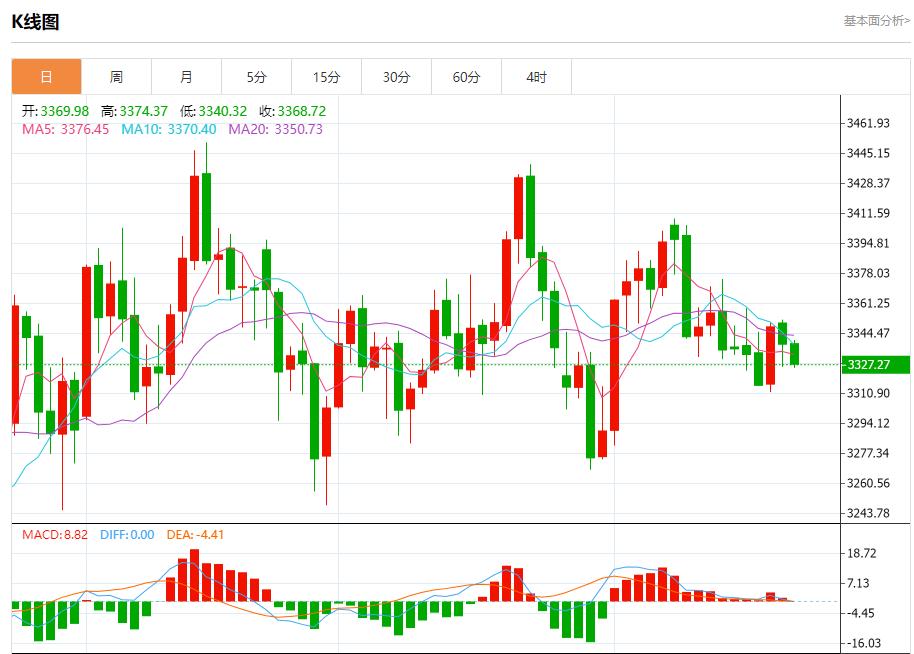Select the 5分 interval tab
This screenshot has height=654, width=914.
[x=256, y=76]
